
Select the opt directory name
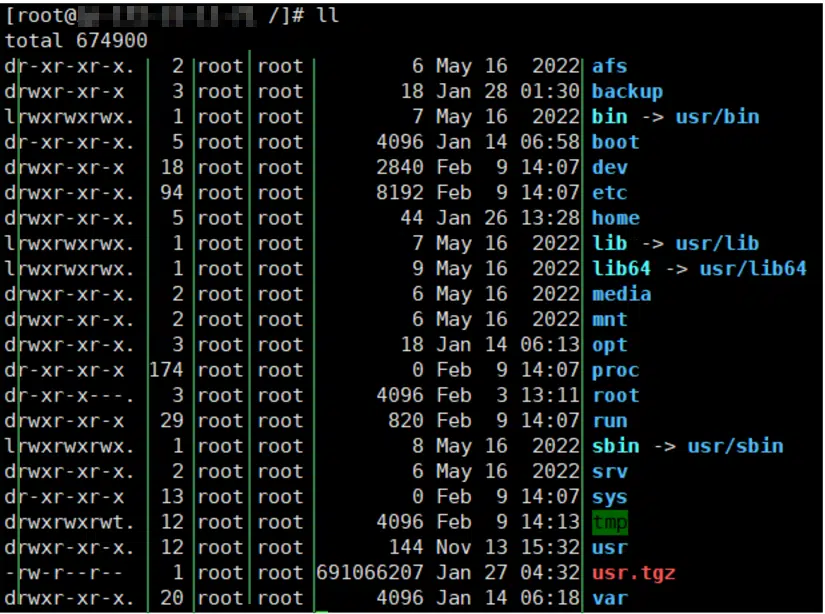tap(609, 345)
